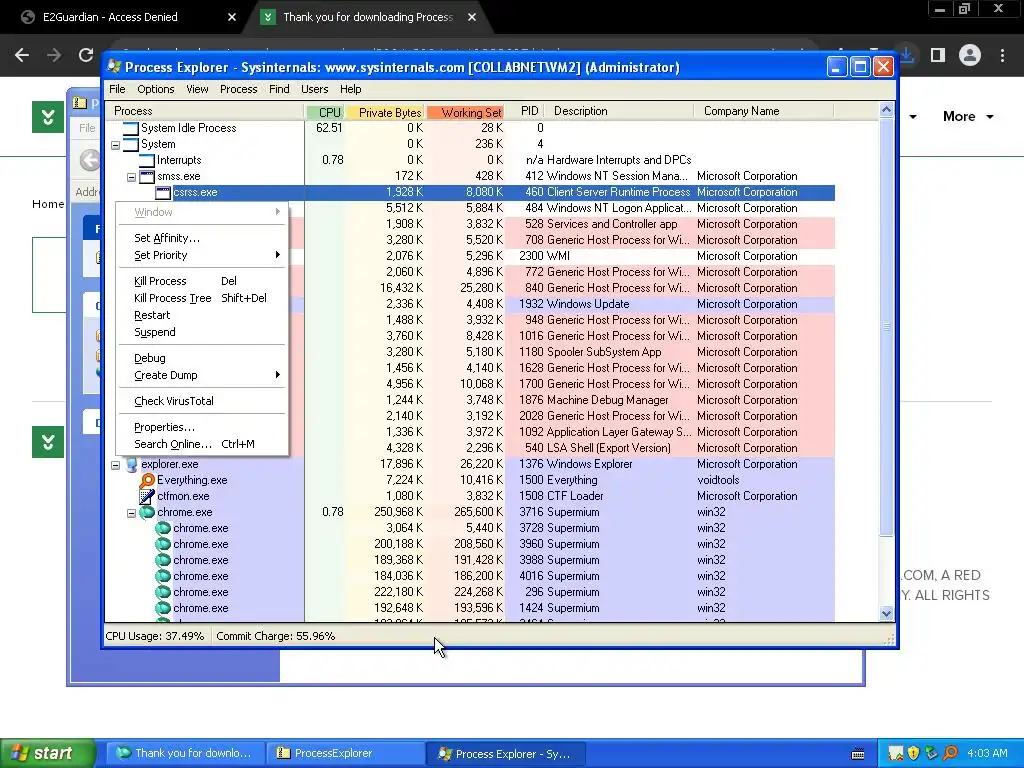Open the Find menu
Image resolution: width=1024 pixels, height=768 pixels.
tap(279, 89)
